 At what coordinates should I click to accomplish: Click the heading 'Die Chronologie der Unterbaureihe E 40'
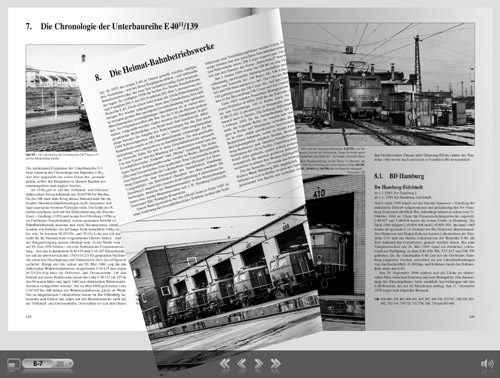coord(119,26)
